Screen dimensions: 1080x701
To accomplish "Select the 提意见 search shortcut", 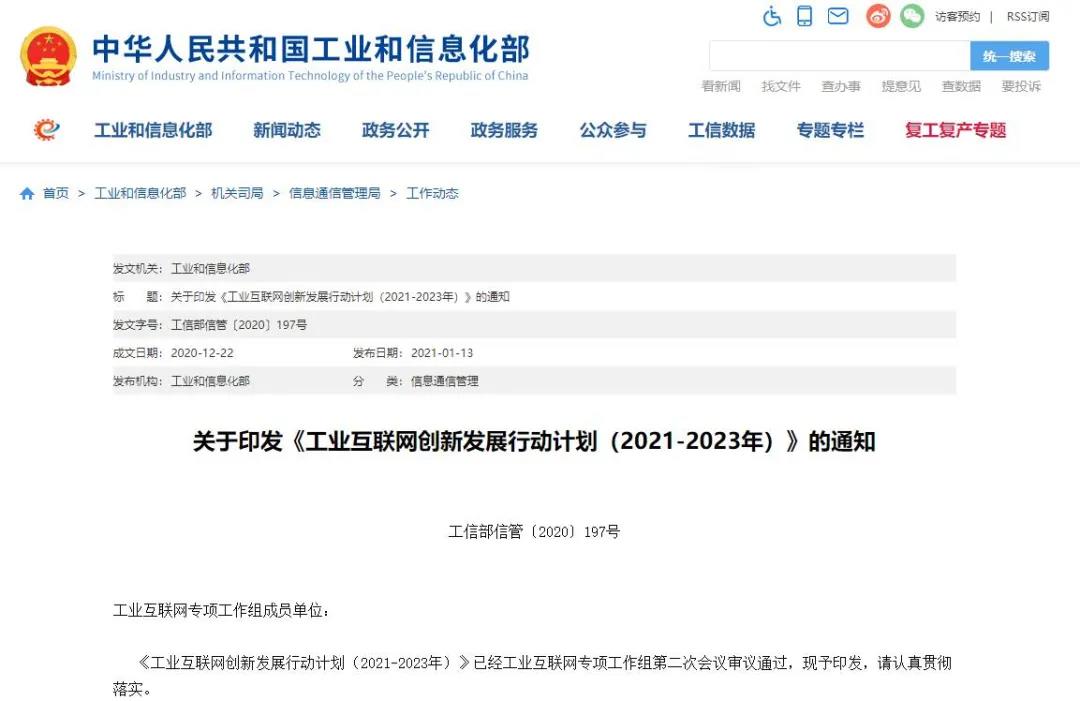I will [901, 86].
